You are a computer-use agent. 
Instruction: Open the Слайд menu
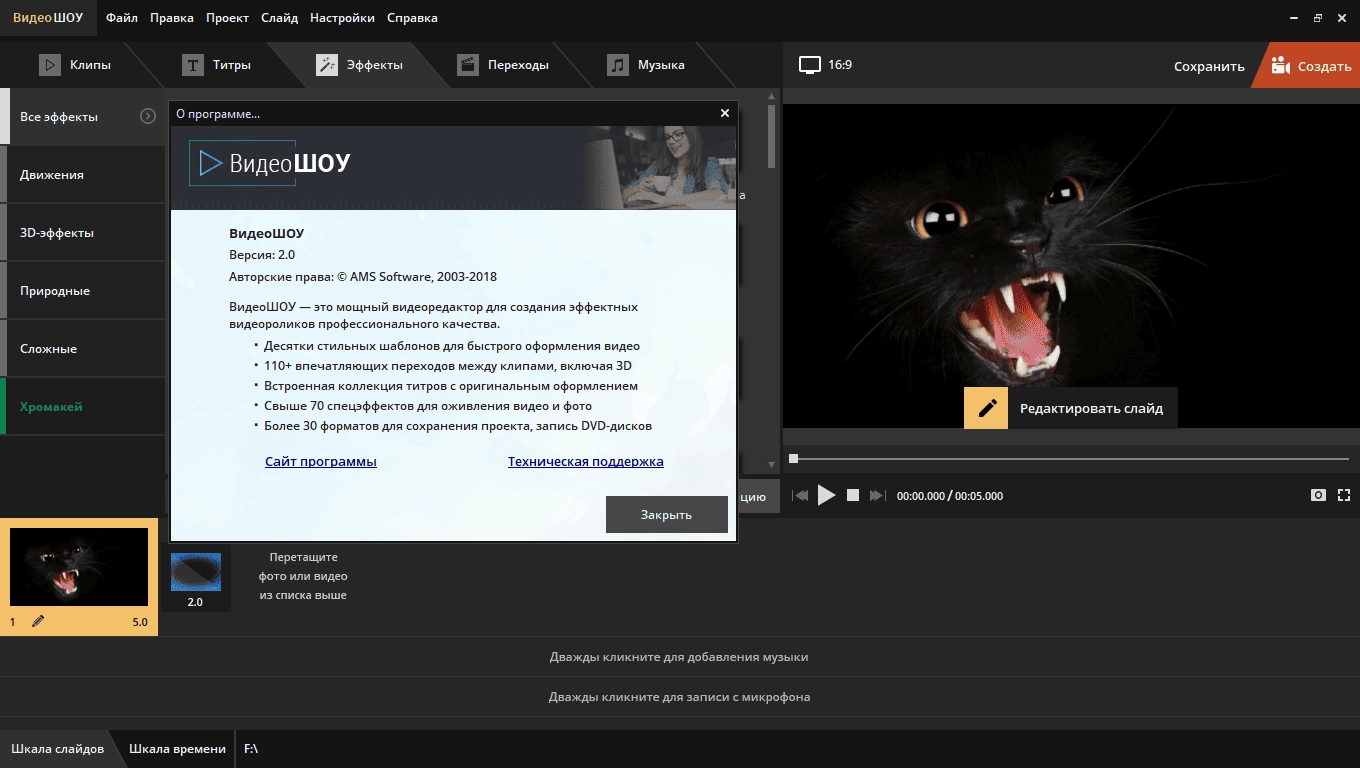coord(279,18)
